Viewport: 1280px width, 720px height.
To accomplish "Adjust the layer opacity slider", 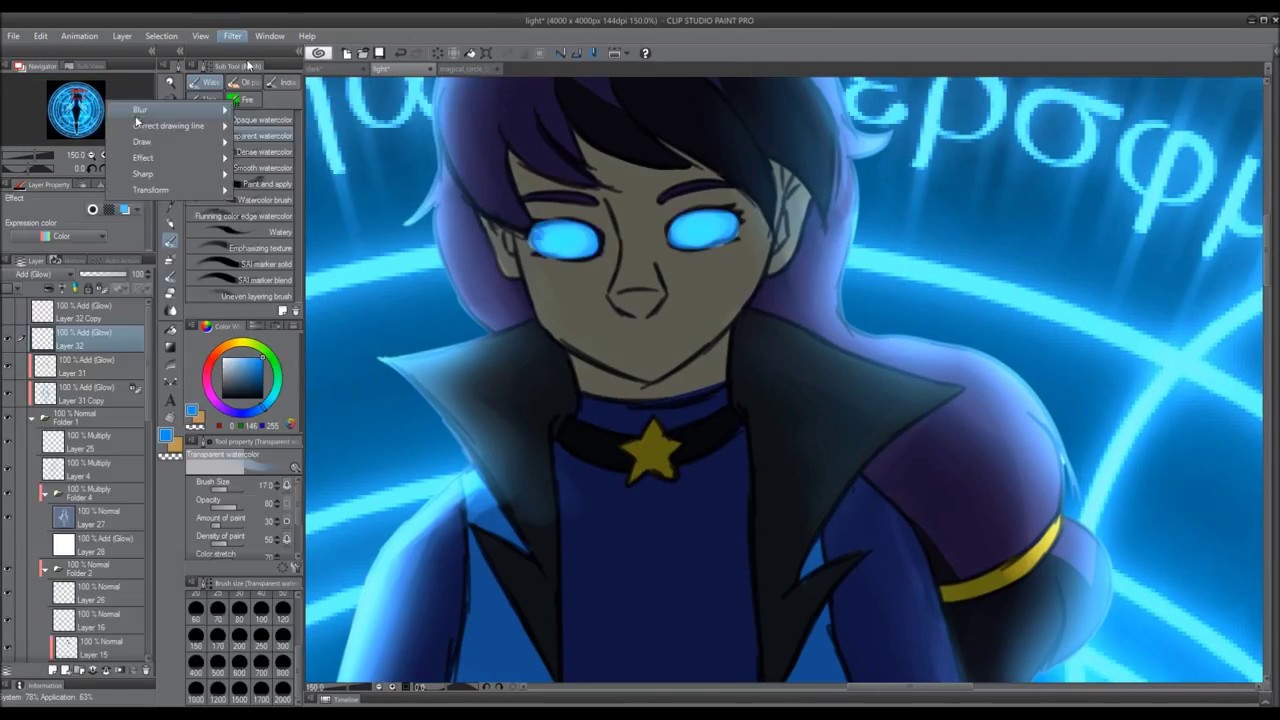I will point(102,274).
